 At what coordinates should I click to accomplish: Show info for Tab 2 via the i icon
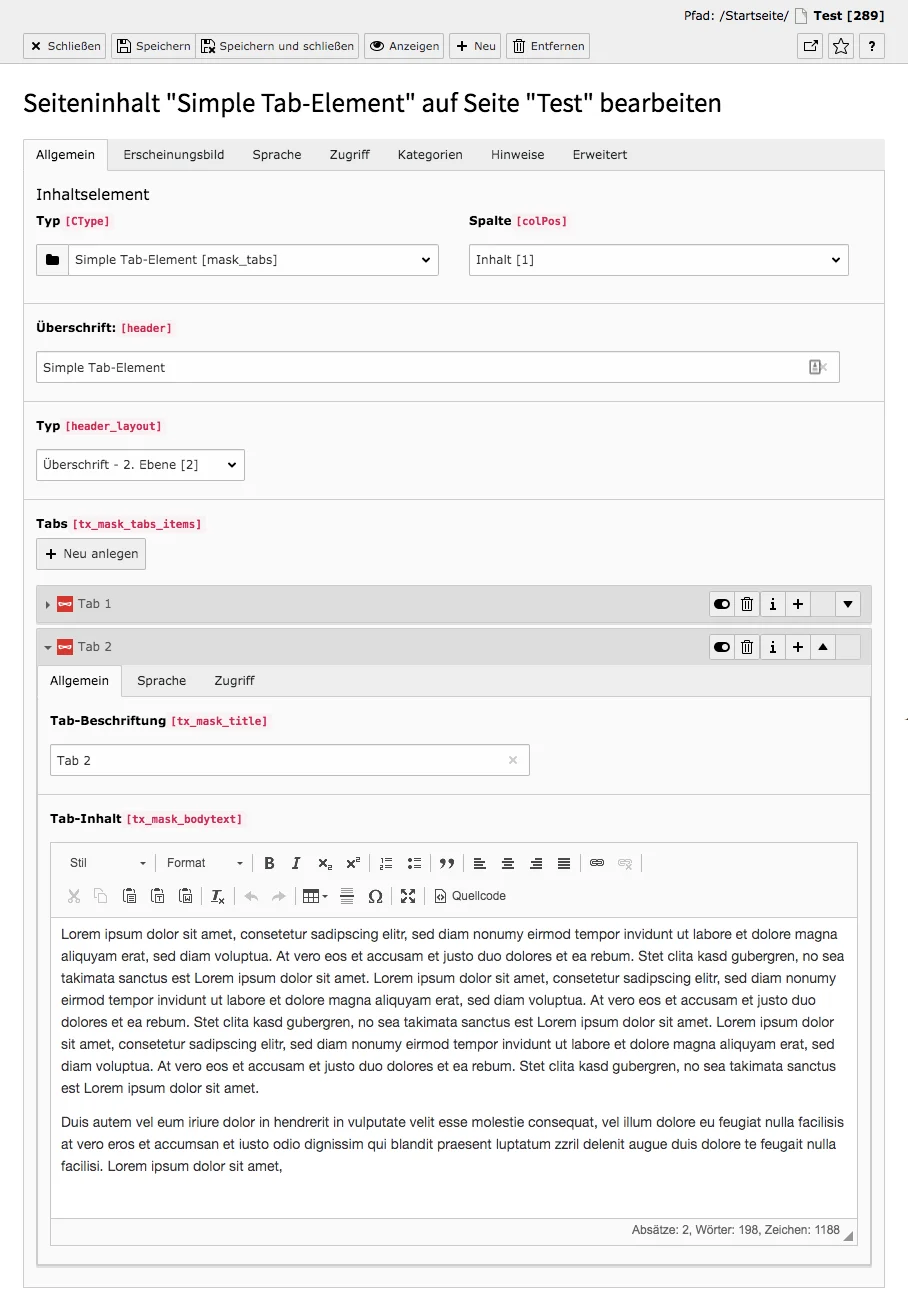(x=771, y=647)
